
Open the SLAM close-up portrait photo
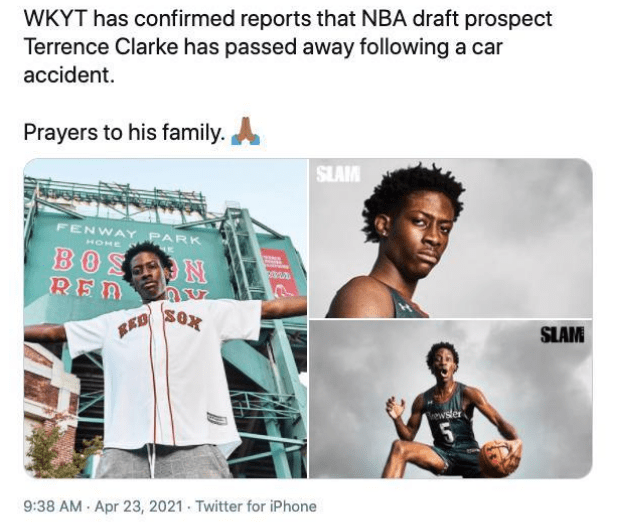(450, 238)
